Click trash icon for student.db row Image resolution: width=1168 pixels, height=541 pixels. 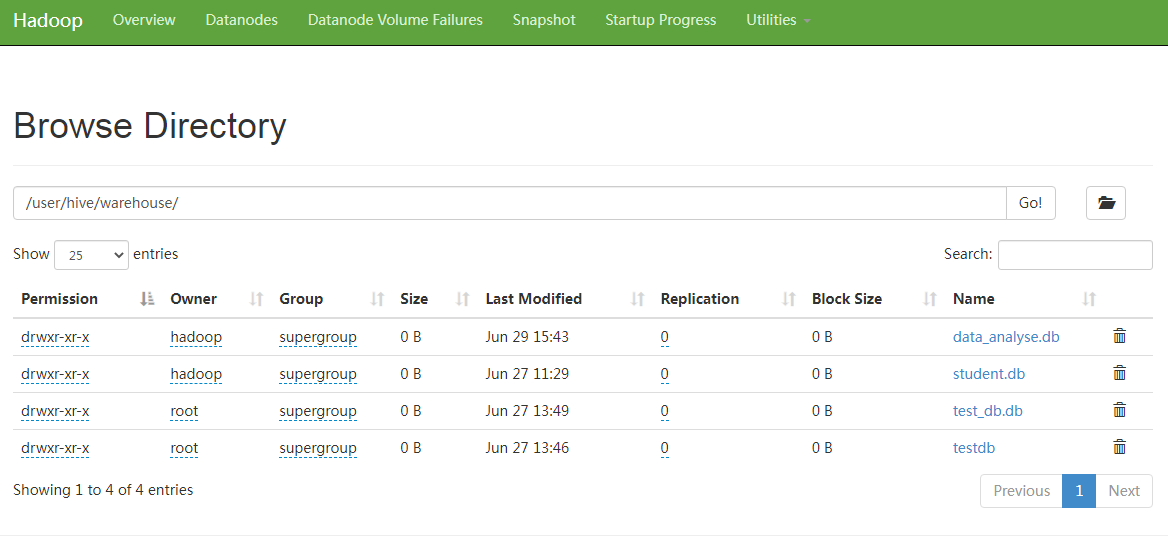1119,374
